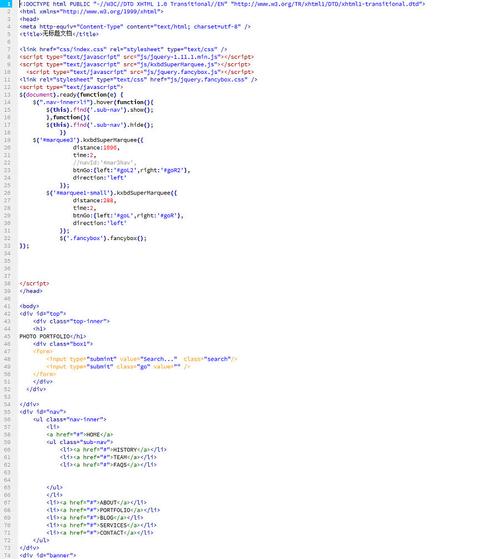The height and width of the screenshot is (559, 500).
Task: Select the jquery-1.11.1.min.js script line
Action: pyautogui.click(x=136, y=57)
